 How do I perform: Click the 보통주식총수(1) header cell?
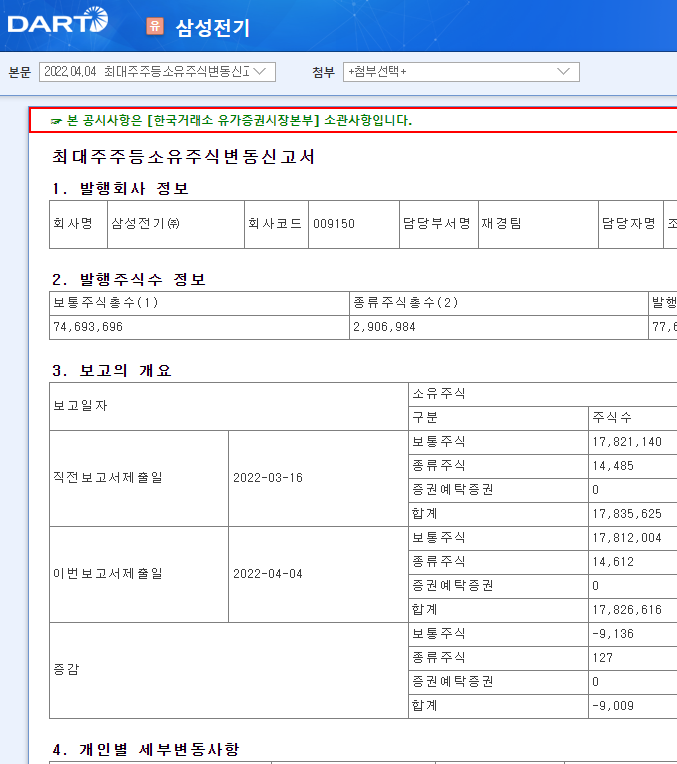point(199,304)
